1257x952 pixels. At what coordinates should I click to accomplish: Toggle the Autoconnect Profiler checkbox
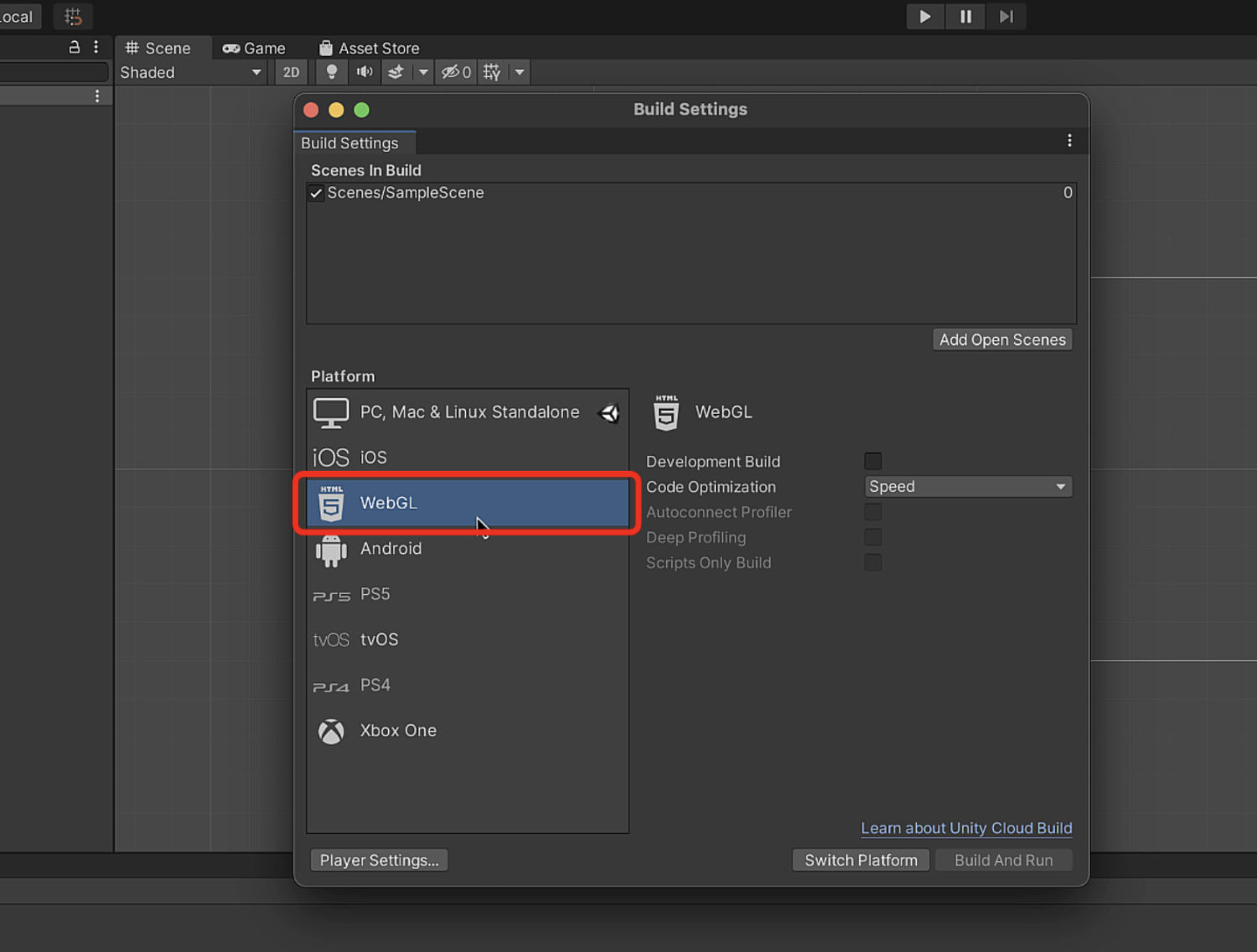pyautogui.click(x=873, y=512)
